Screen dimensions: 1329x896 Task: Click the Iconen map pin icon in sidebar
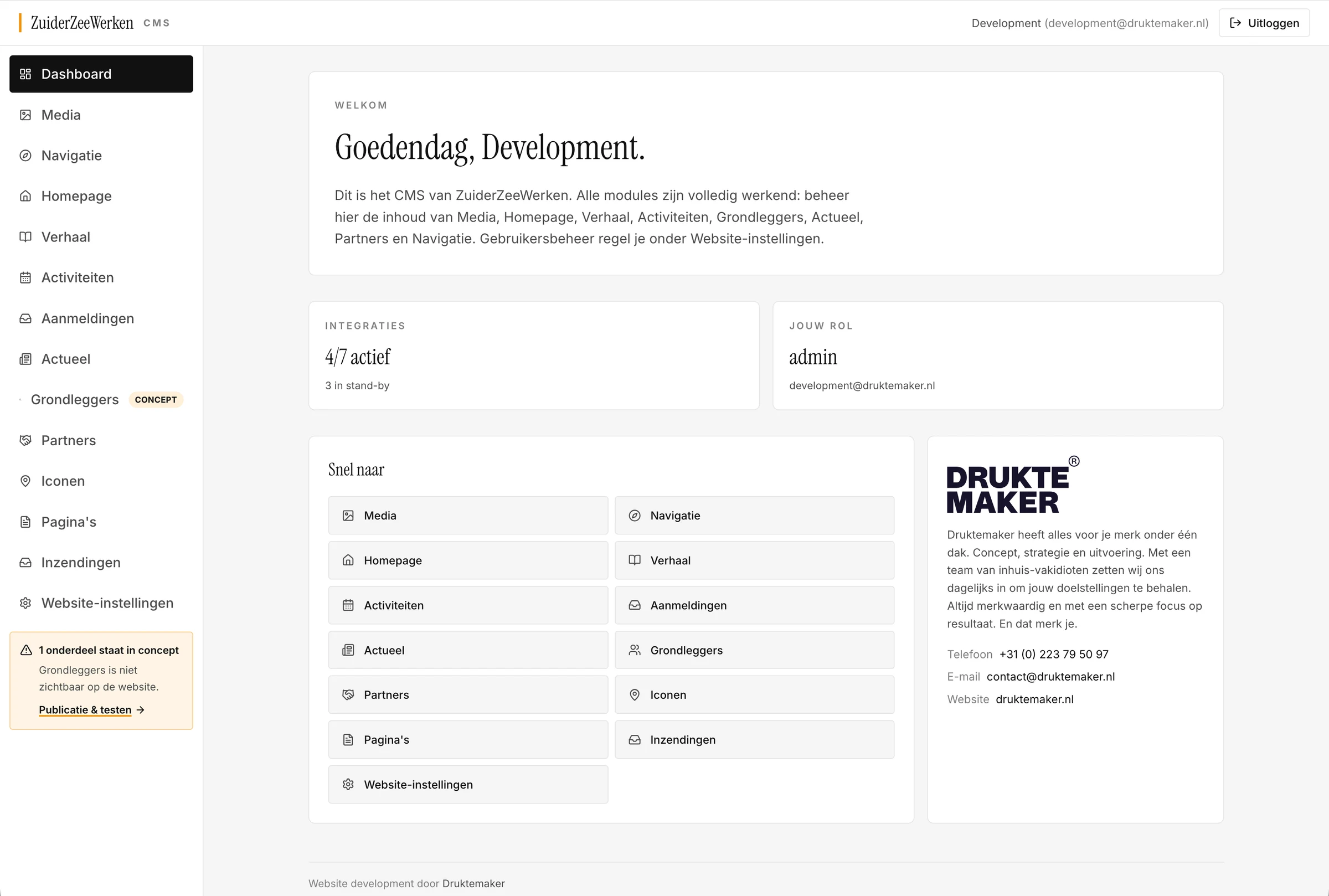25,481
